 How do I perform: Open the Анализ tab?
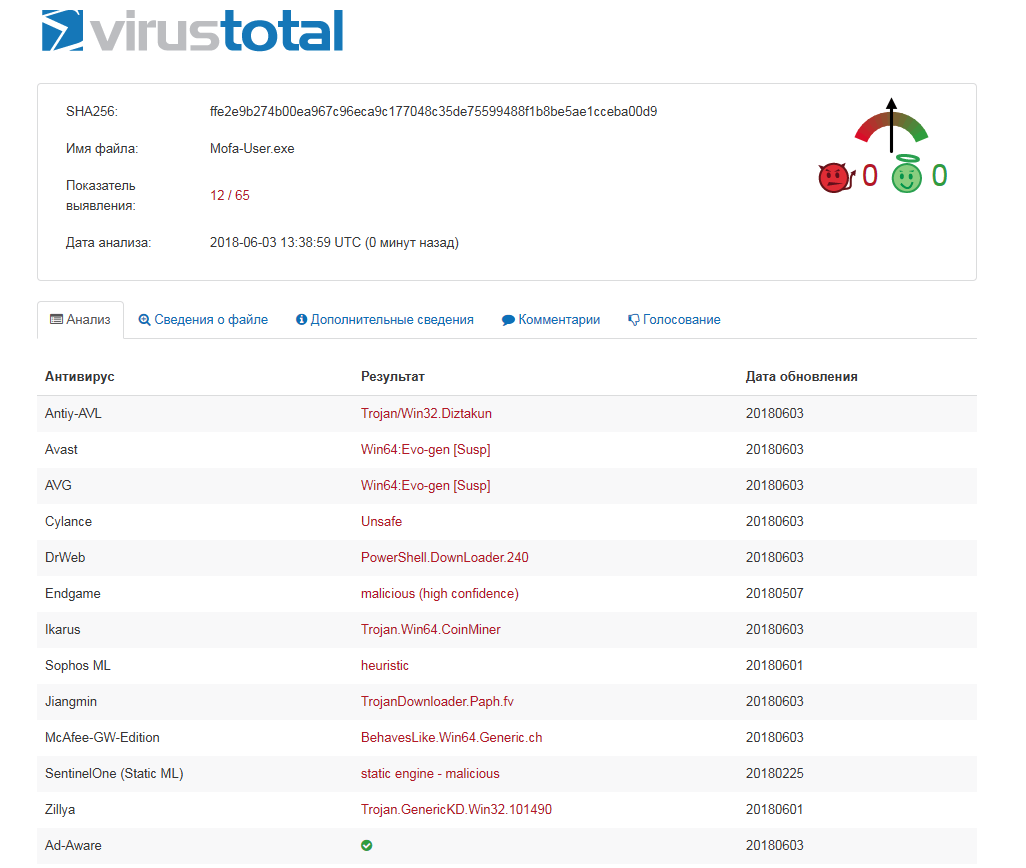80,320
